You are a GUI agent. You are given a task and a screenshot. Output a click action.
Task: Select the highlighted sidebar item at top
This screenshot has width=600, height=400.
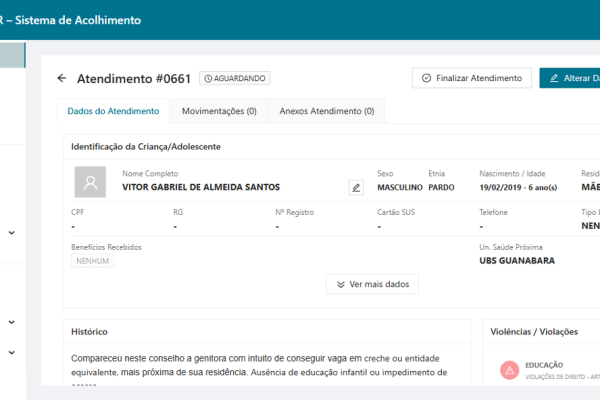(x=13, y=54)
